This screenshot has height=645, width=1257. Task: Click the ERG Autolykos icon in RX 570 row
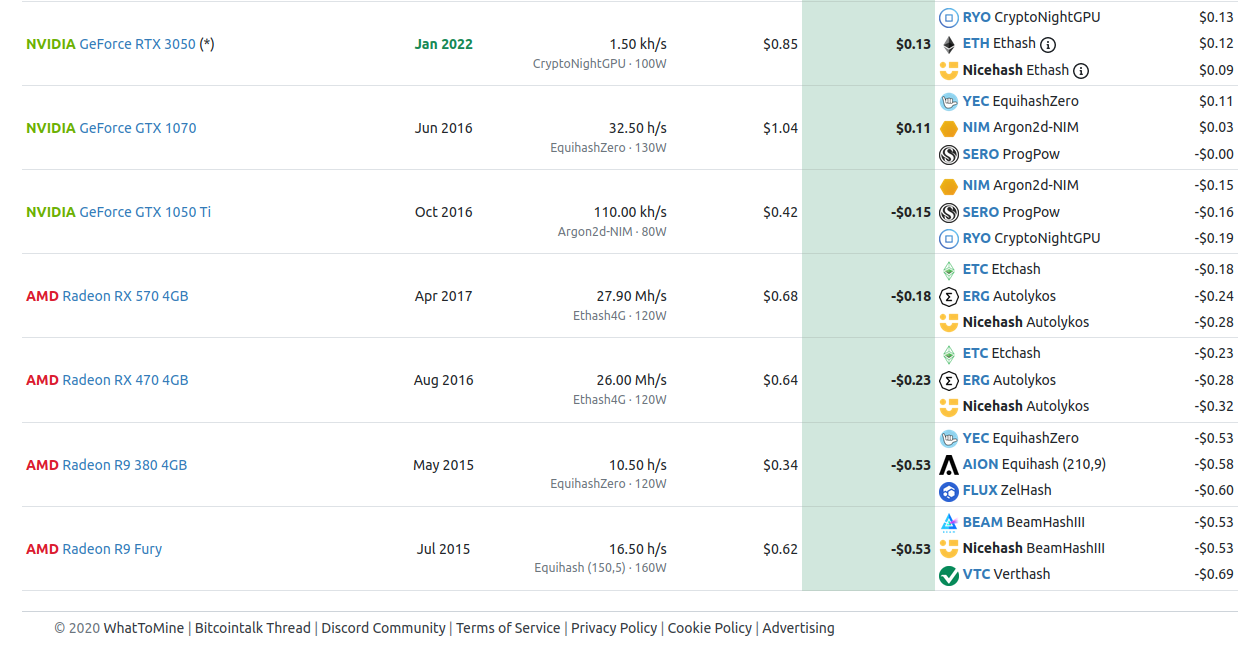click(949, 297)
